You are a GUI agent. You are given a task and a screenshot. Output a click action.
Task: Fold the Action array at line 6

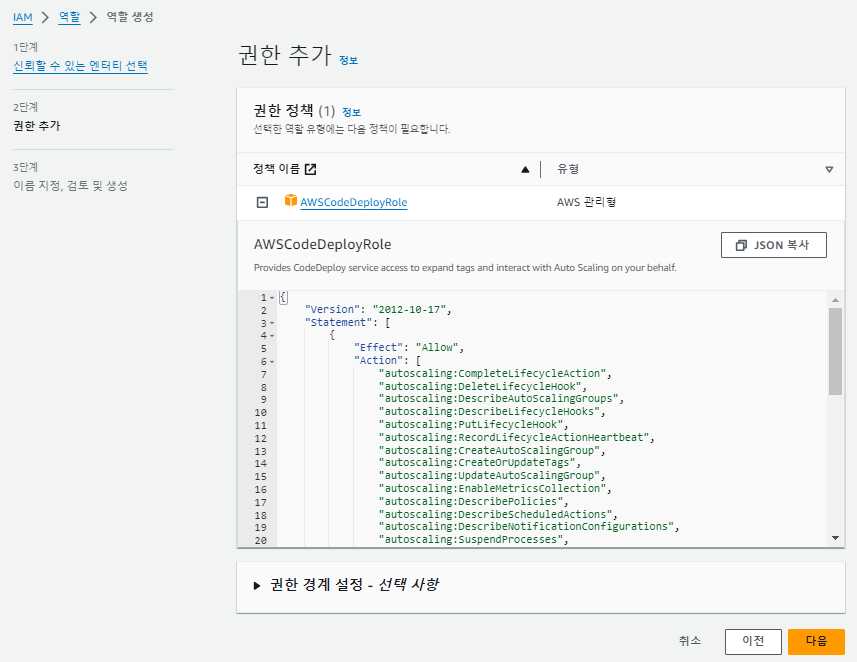click(x=272, y=362)
